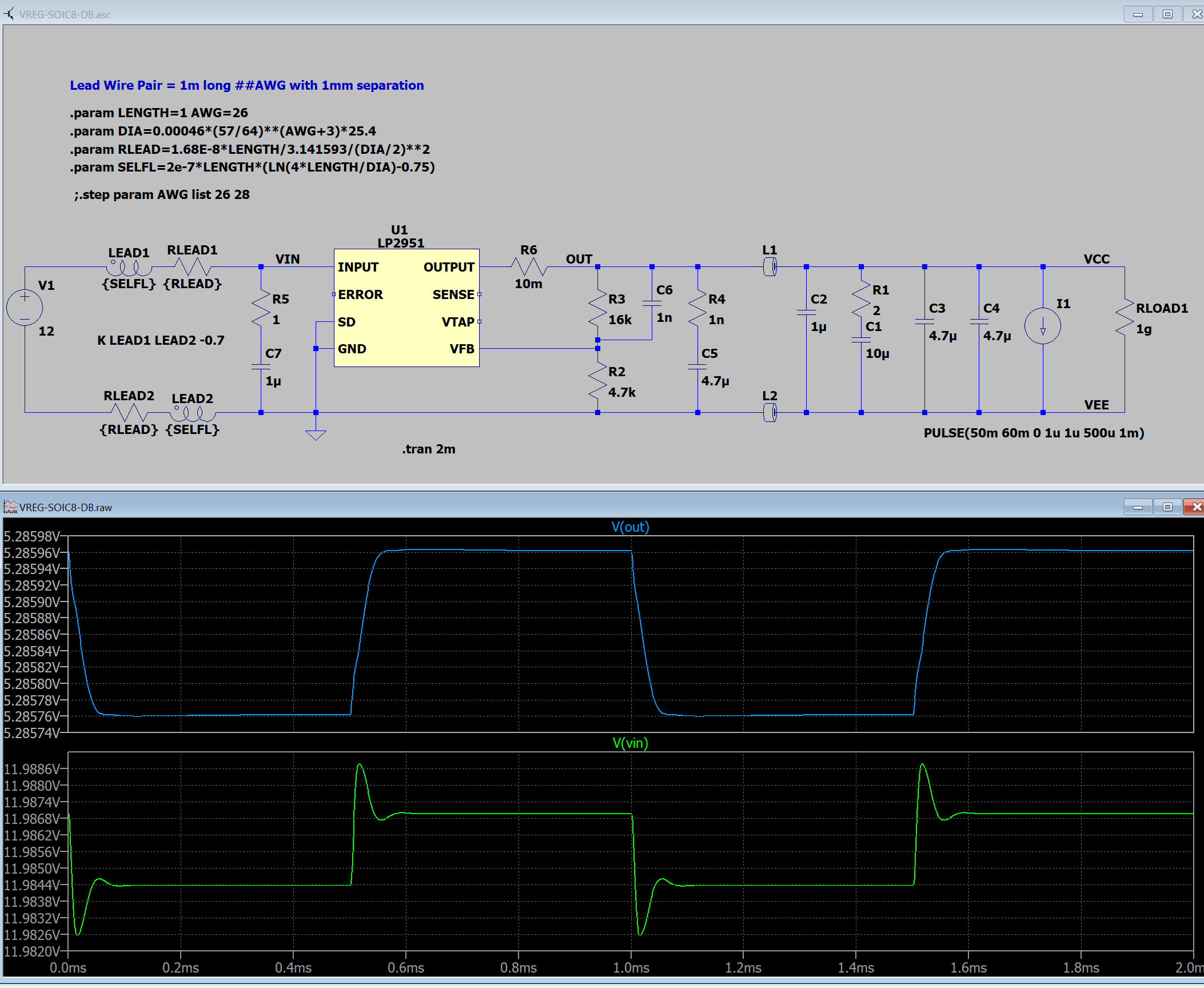Click the ground symbol below GND
The image size is (1204, 988).
[316, 435]
